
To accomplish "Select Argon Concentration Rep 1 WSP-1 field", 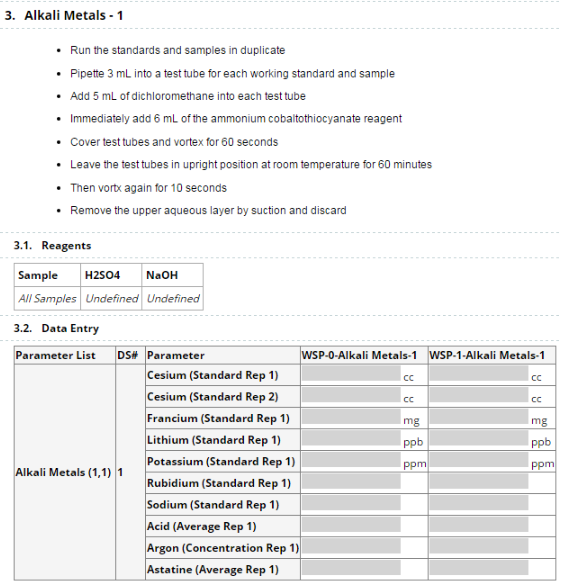I will tap(479, 547).
